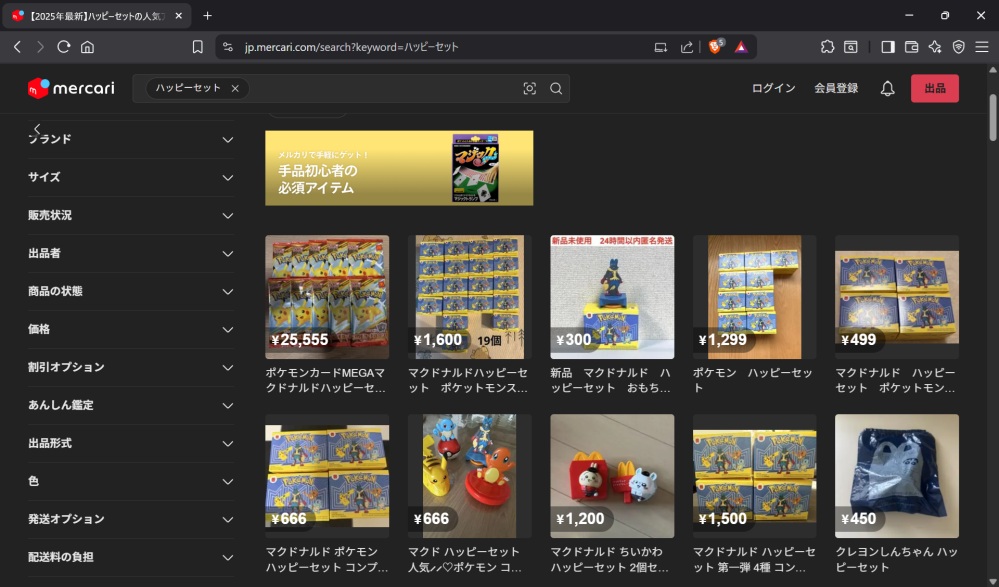Screen dimensions: 999x587
Task: Click the Mercari logo
Action: tap(71, 89)
